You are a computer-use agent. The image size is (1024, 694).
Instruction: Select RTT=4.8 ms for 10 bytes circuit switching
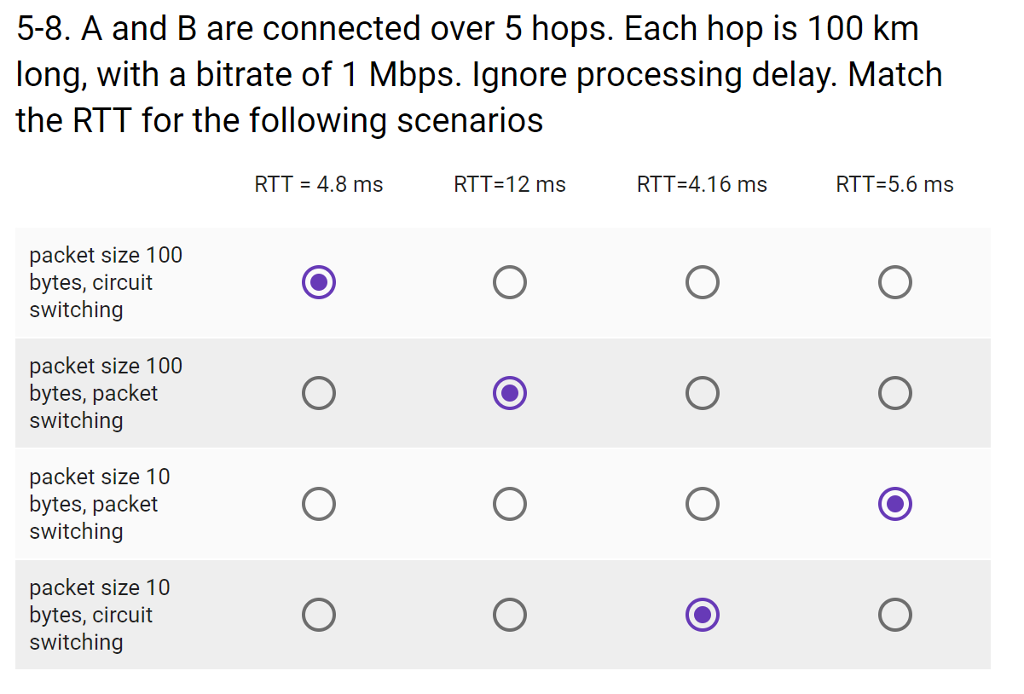318,615
